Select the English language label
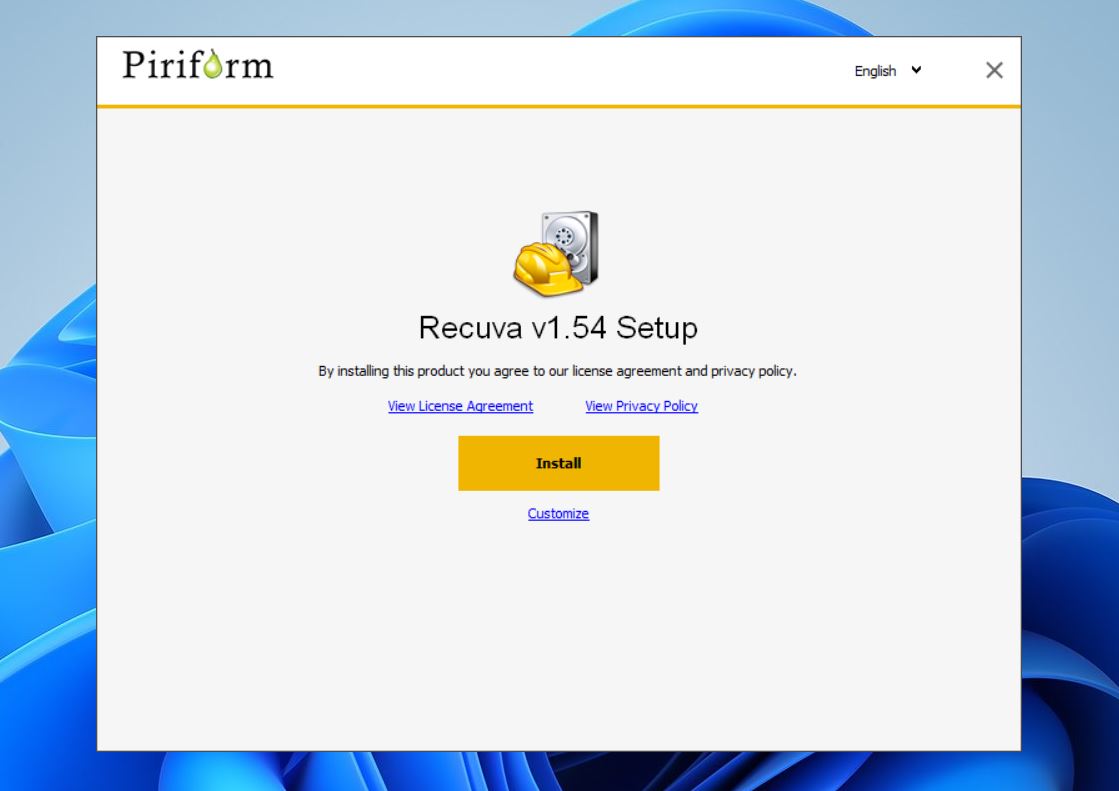The width and height of the screenshot is (1119, 791). (x=874, y=71)
